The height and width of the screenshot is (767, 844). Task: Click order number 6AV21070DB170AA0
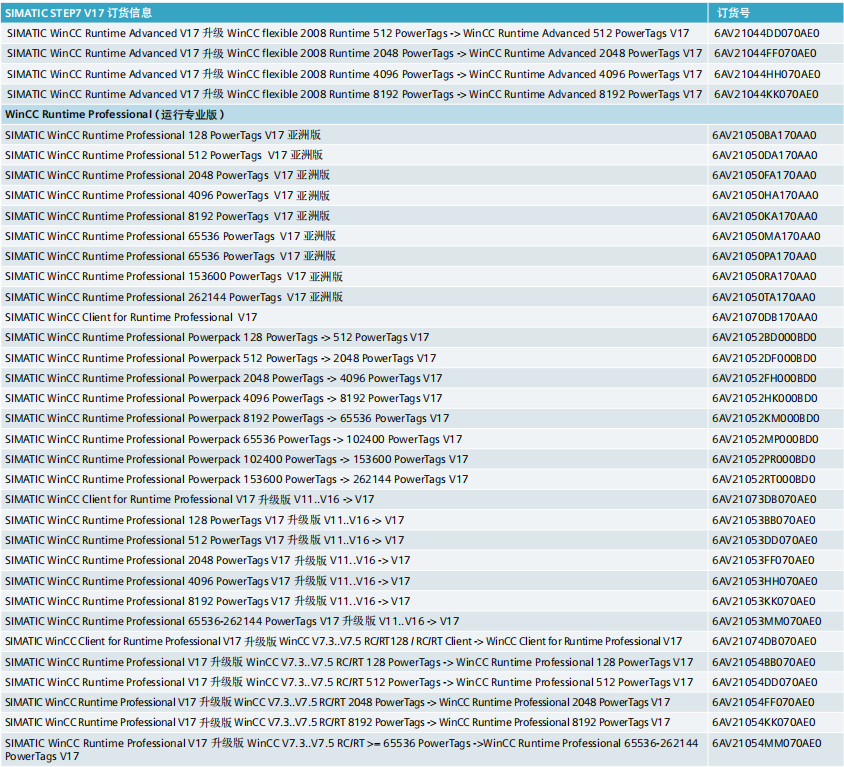pos(764,317)
